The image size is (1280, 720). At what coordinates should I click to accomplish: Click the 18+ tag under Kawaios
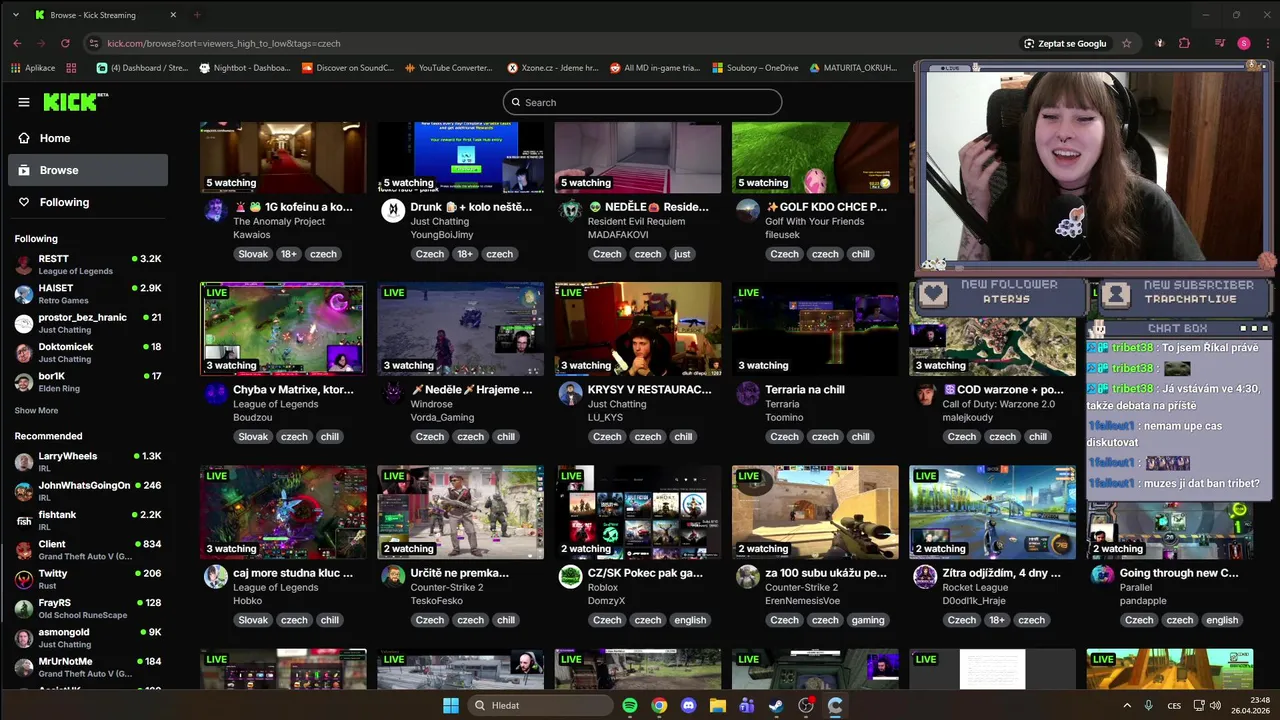click(289, 254)
